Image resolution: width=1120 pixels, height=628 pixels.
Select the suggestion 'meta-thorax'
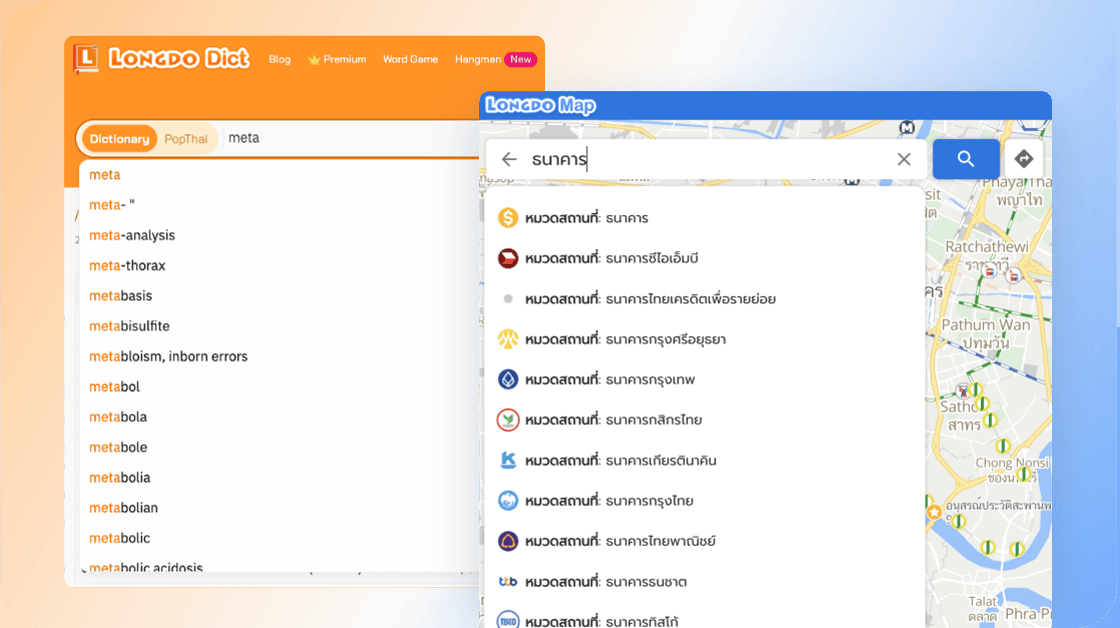tap(127, 266)
